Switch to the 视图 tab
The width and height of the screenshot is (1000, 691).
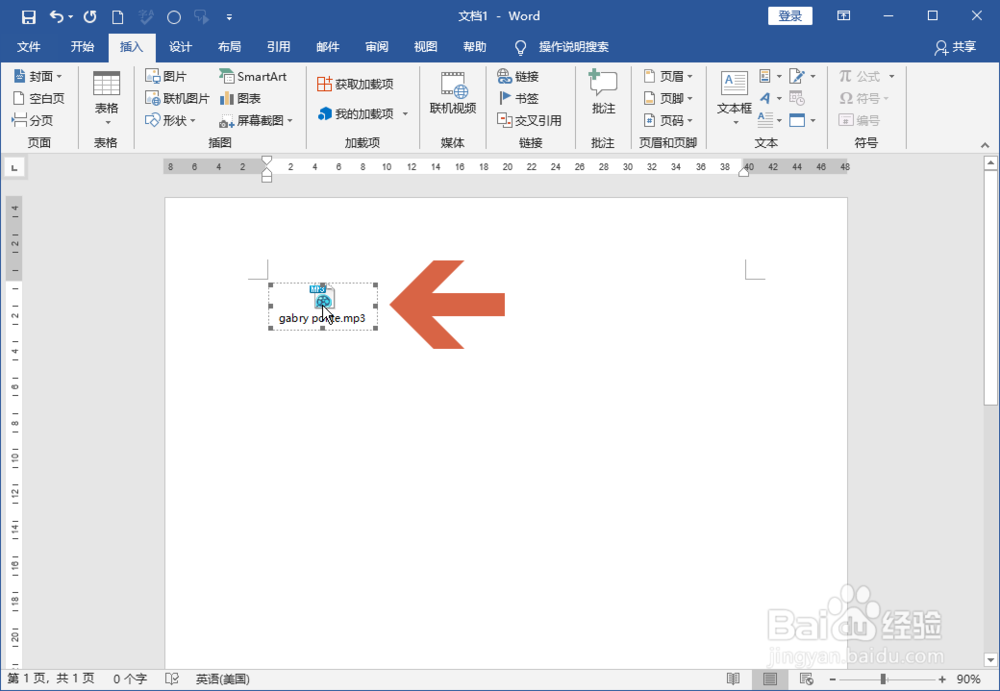click(426, 47)
